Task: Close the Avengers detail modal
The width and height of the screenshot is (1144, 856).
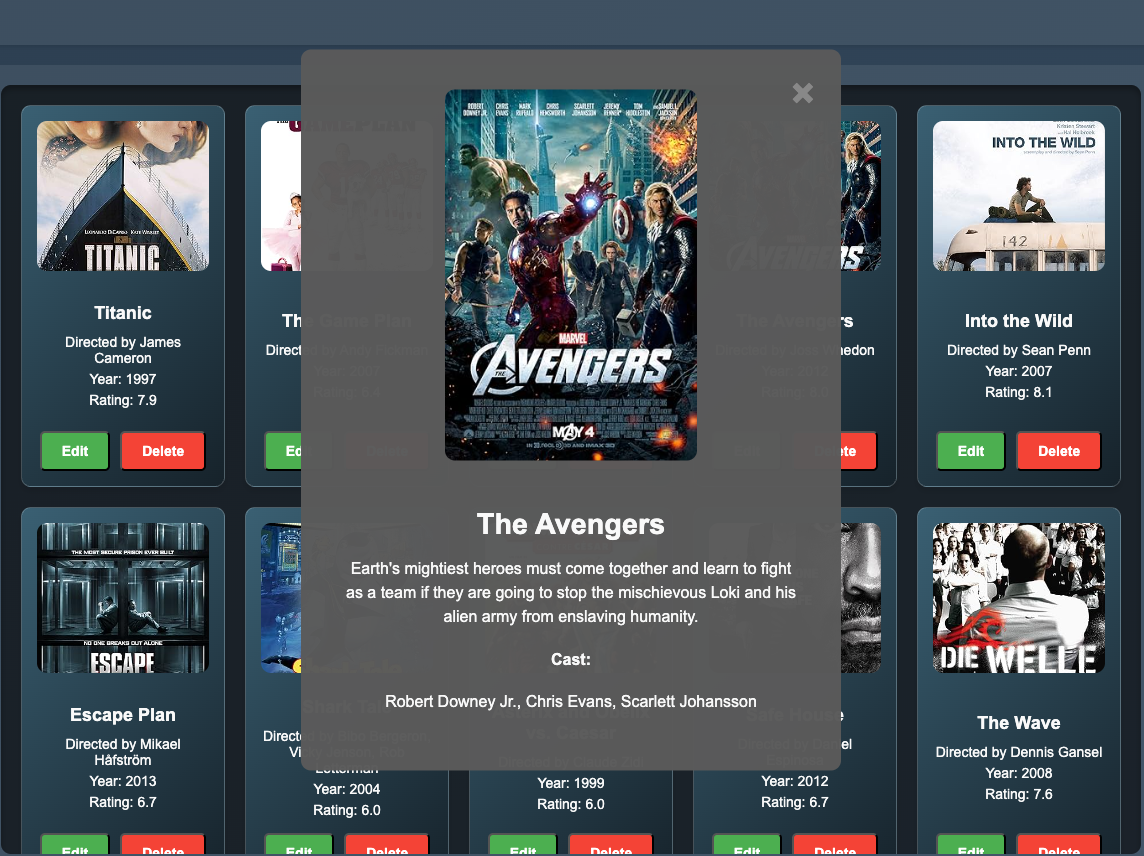Action: coord(803,93)
